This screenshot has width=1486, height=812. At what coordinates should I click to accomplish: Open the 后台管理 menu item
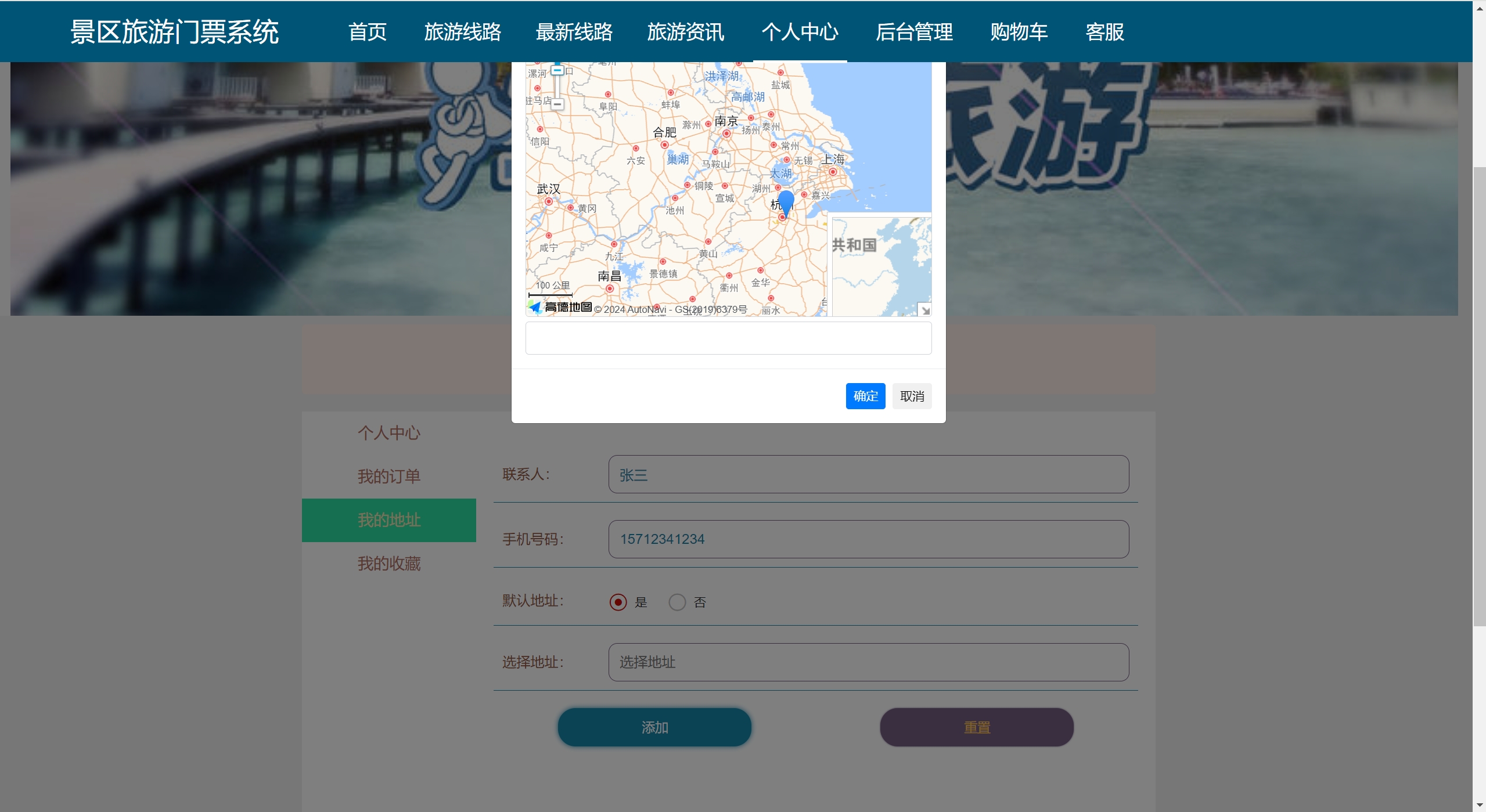pyautogui.click(x=914, y=32)
